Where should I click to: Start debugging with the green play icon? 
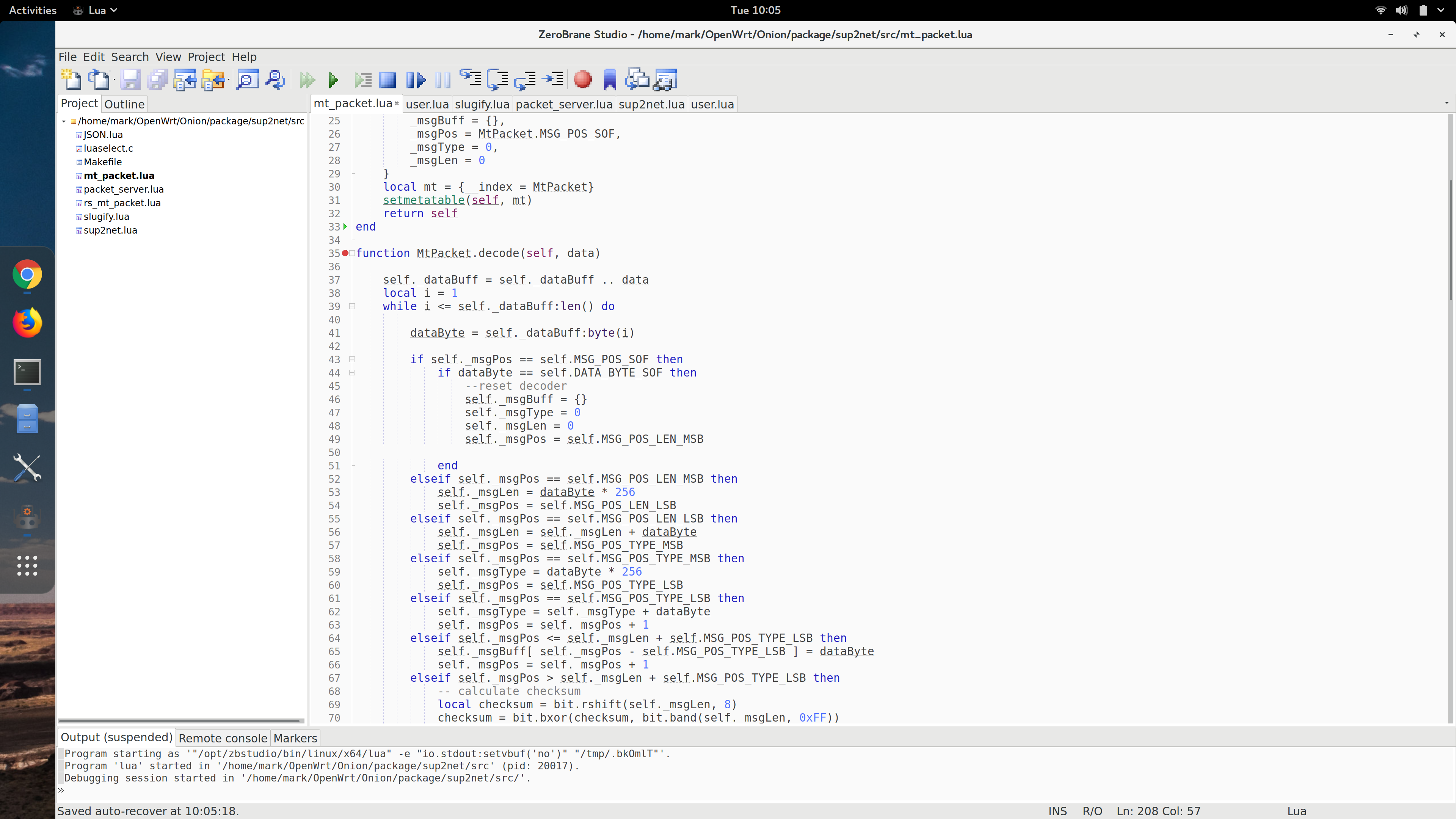coord(334,80)
